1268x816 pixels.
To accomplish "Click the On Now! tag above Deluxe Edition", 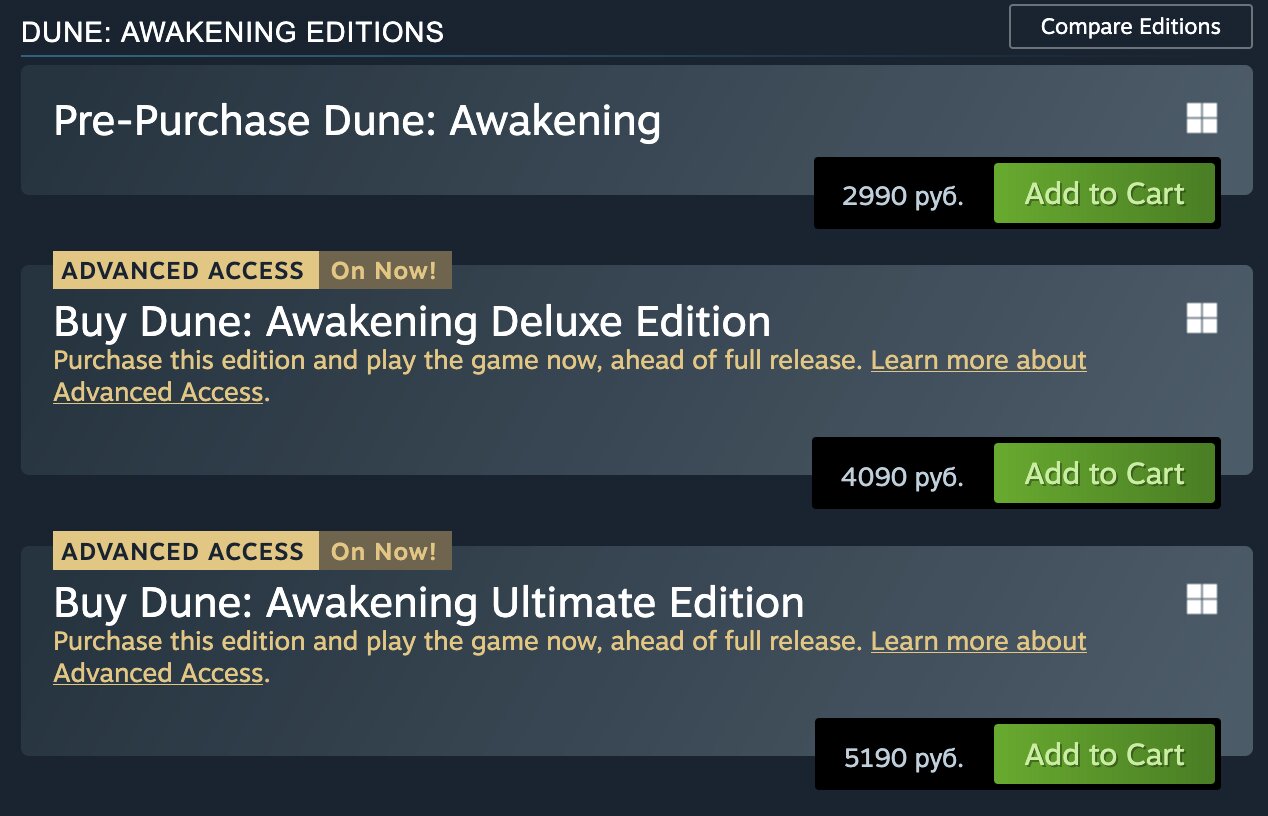I will 384,270.
